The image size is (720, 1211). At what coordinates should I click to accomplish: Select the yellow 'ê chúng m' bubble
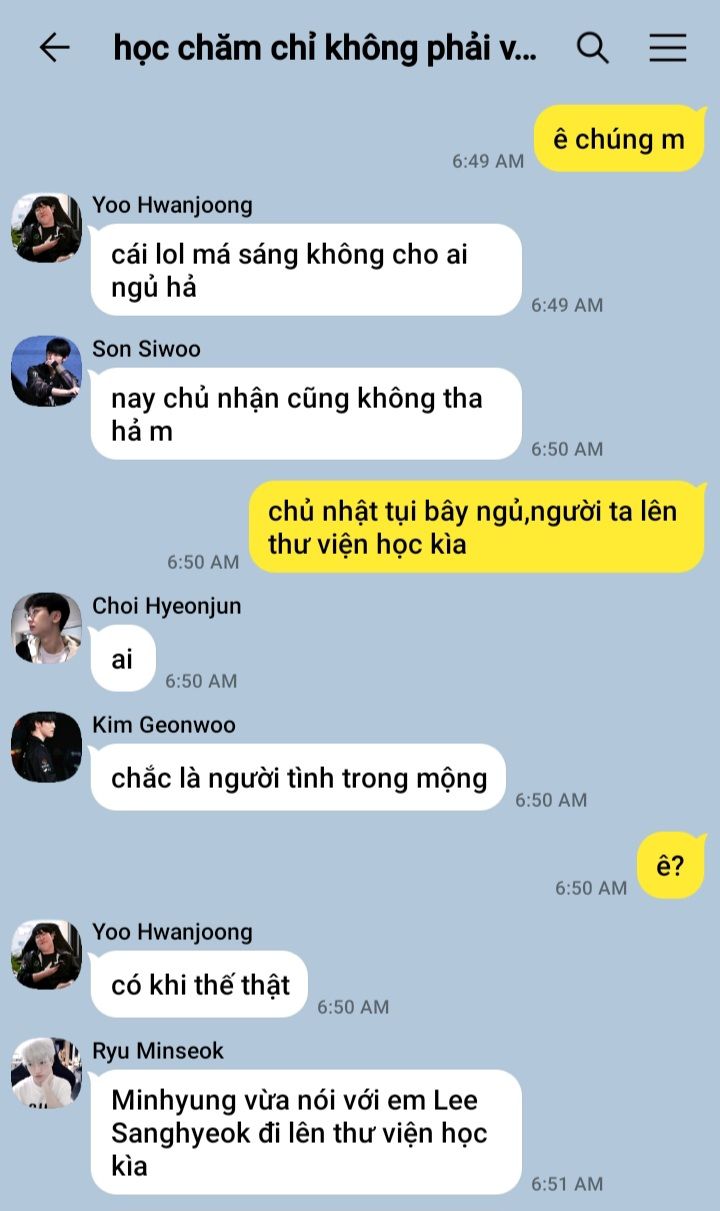[x=619, y=139]
